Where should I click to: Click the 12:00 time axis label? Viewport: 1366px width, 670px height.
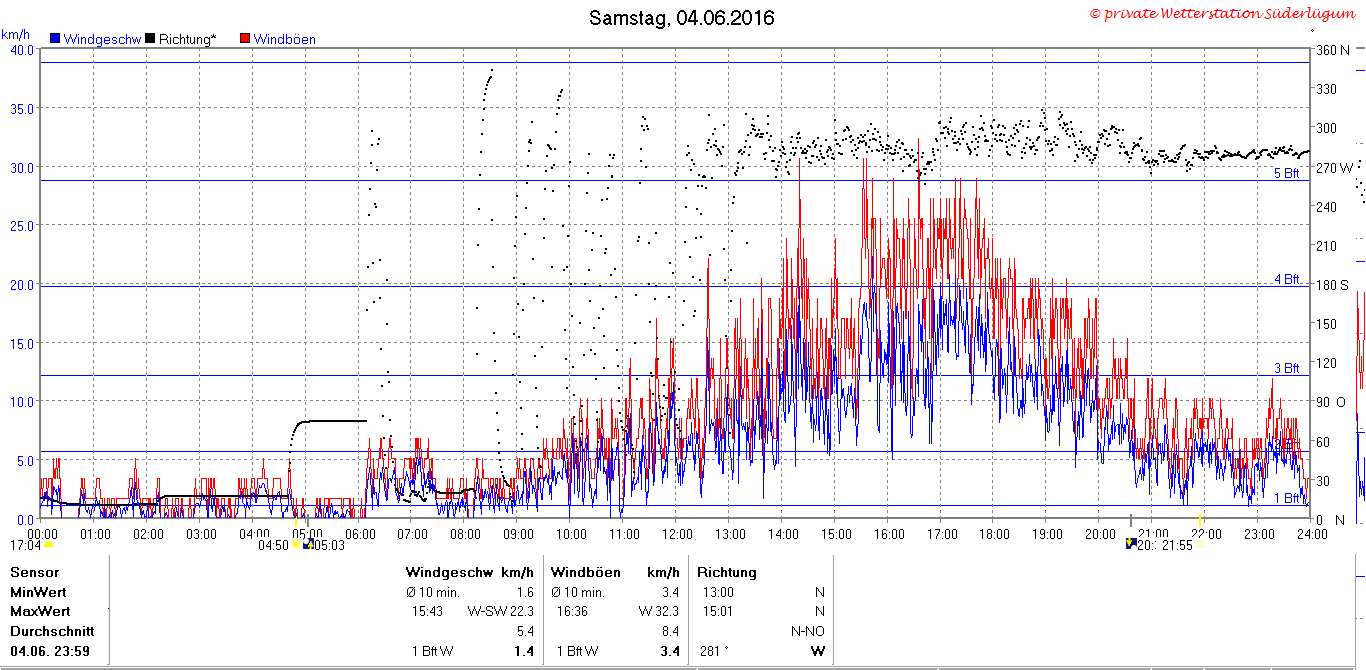click(x=676, y=534)
